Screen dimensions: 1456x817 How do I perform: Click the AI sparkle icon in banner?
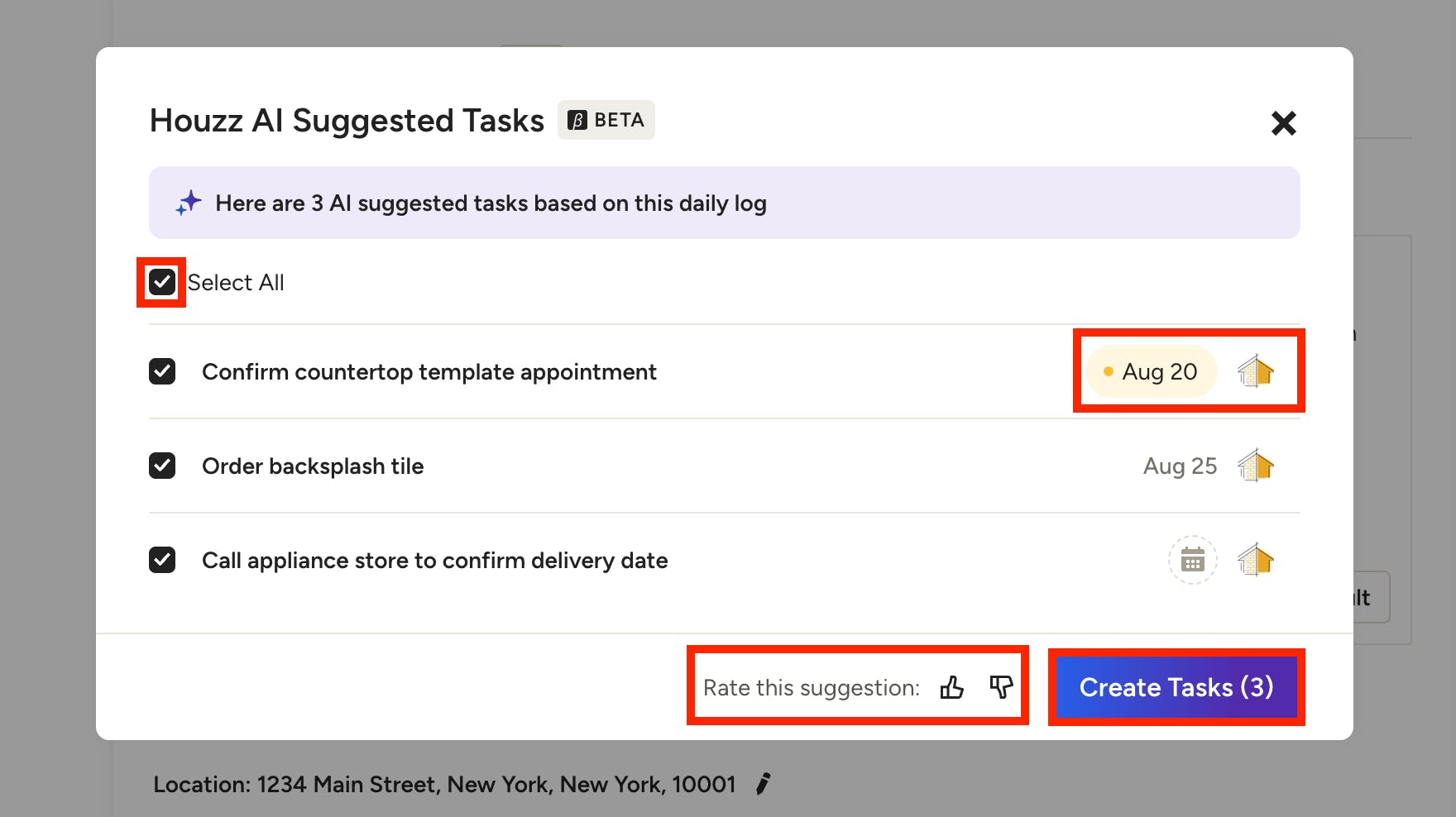pyautogui.click(x=189, y=203)
